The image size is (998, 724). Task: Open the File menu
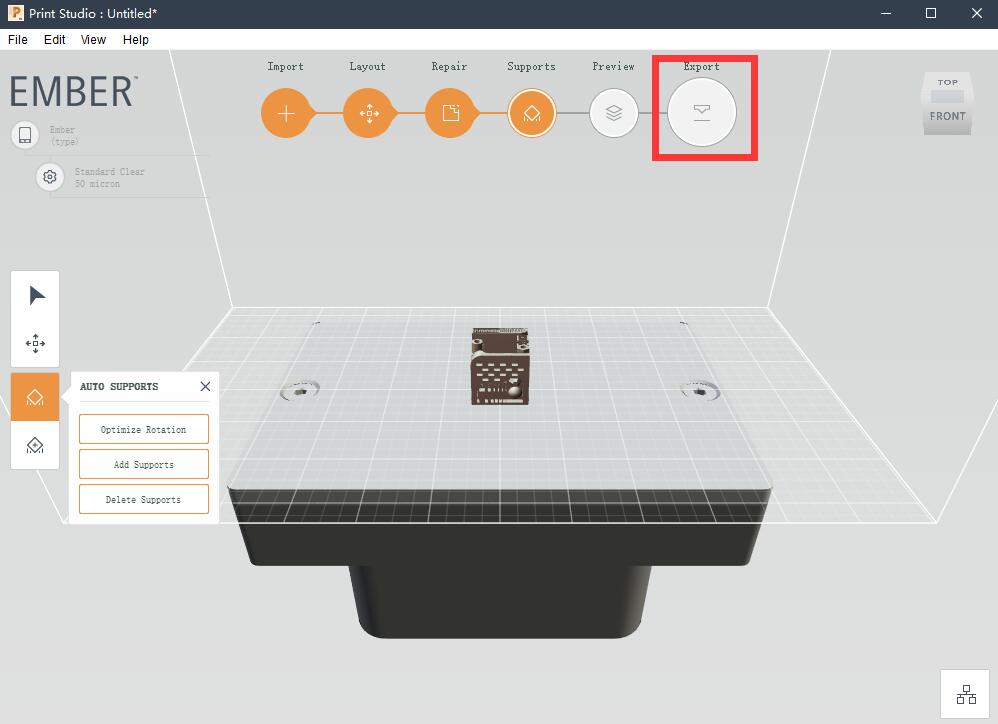pyautogui.click(x=18, y=40)
